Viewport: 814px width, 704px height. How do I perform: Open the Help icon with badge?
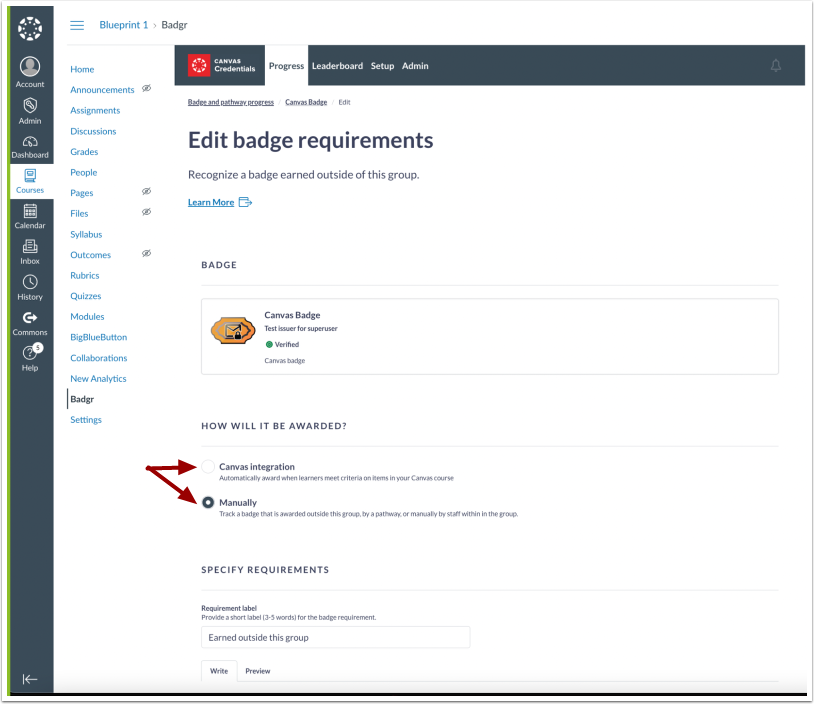[30, 358]
